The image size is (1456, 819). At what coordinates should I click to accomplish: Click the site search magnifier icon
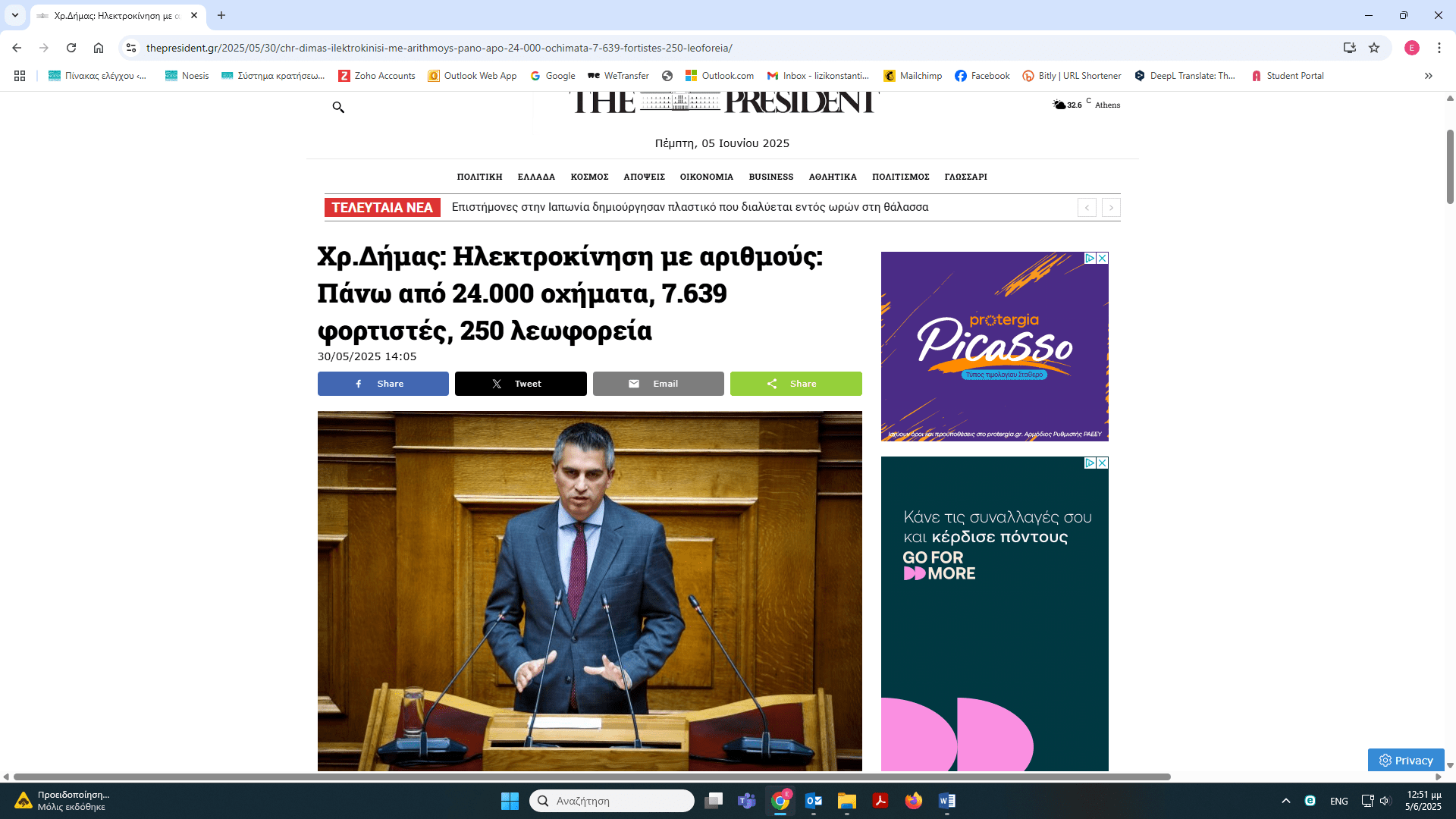[338, 107]
